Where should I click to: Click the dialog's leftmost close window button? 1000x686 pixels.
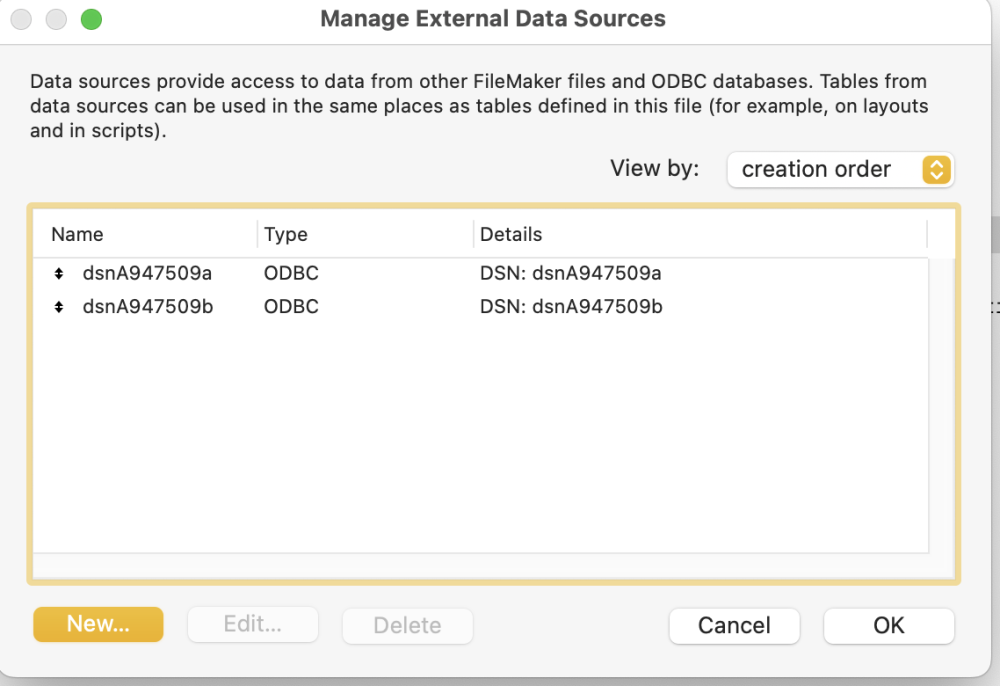[x=22, y=19]
